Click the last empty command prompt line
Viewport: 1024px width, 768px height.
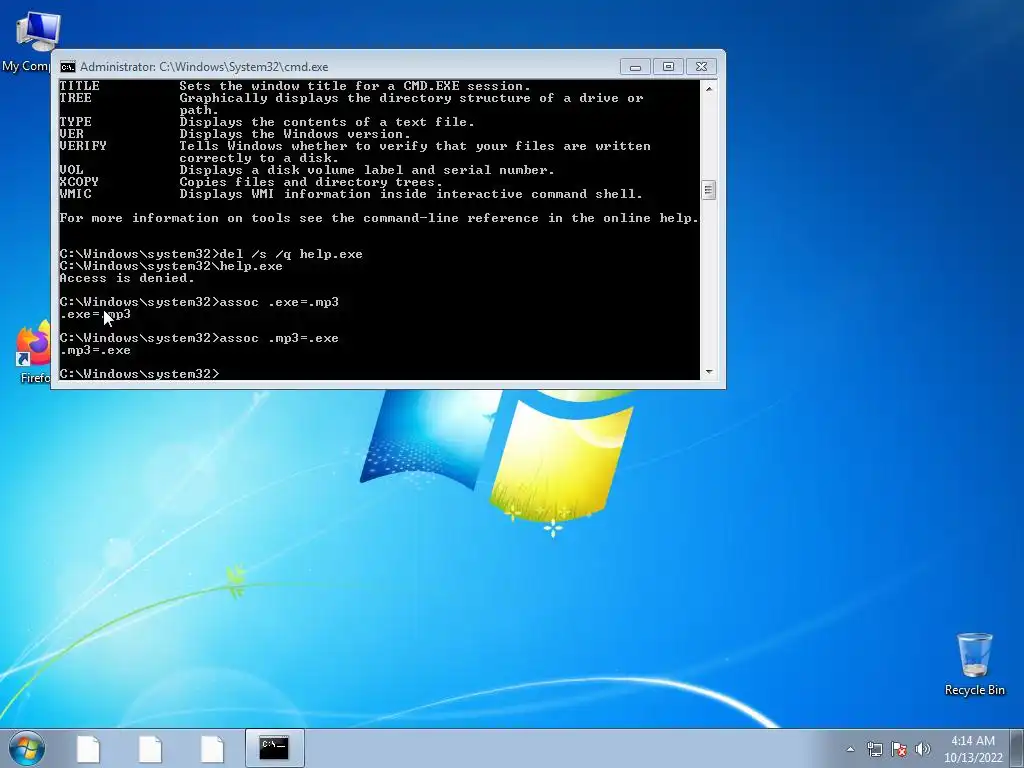(140, 374)
